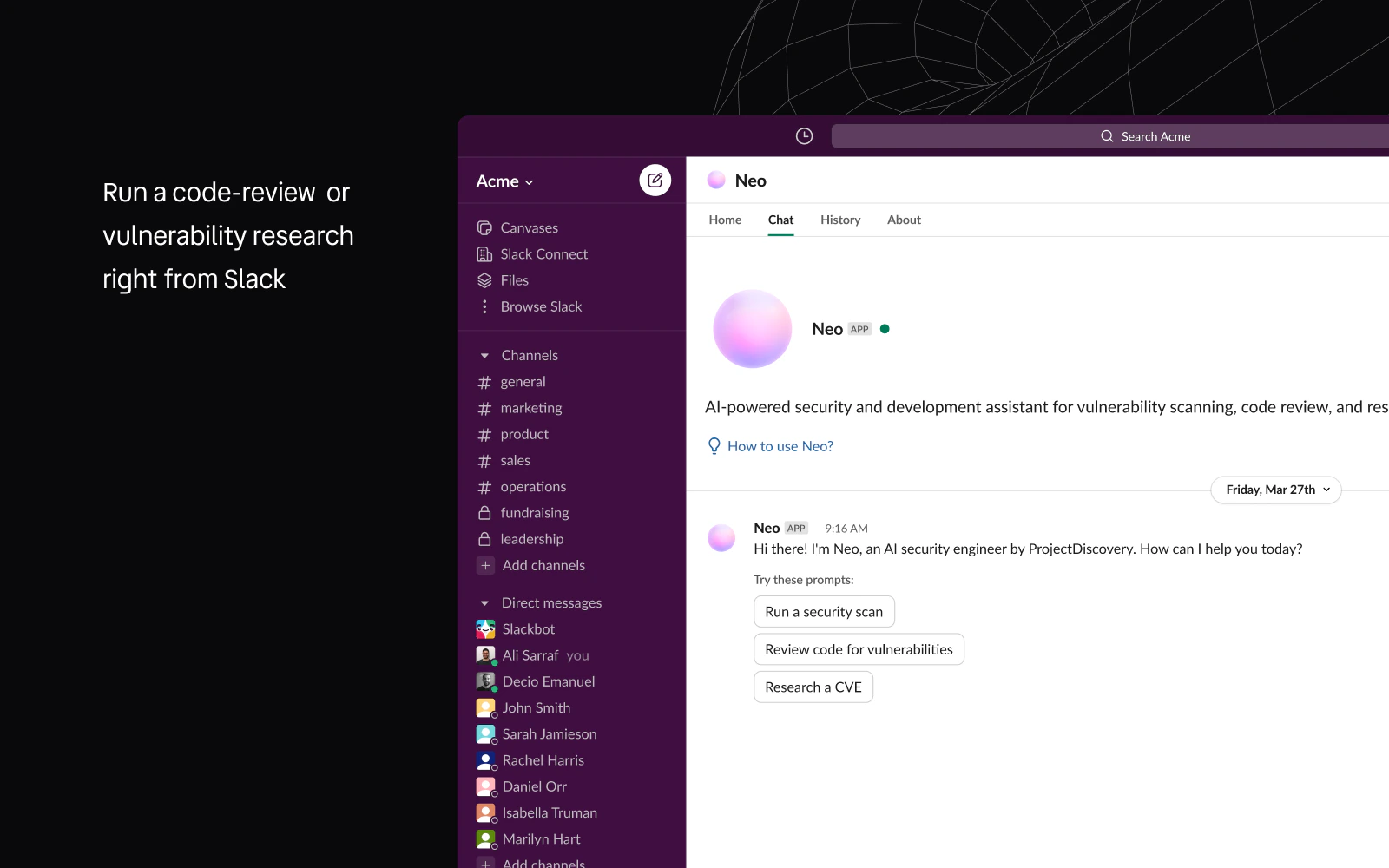
Task: Click the Research a CVE prompt
Action: 813,687
